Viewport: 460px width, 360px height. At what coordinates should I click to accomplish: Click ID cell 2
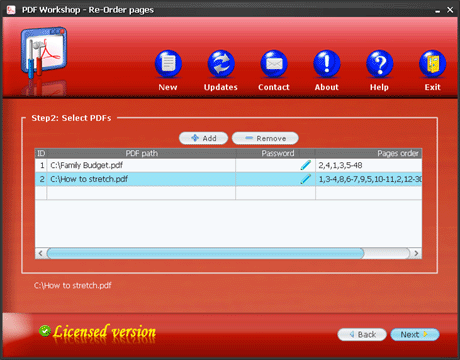coord(41,179)
